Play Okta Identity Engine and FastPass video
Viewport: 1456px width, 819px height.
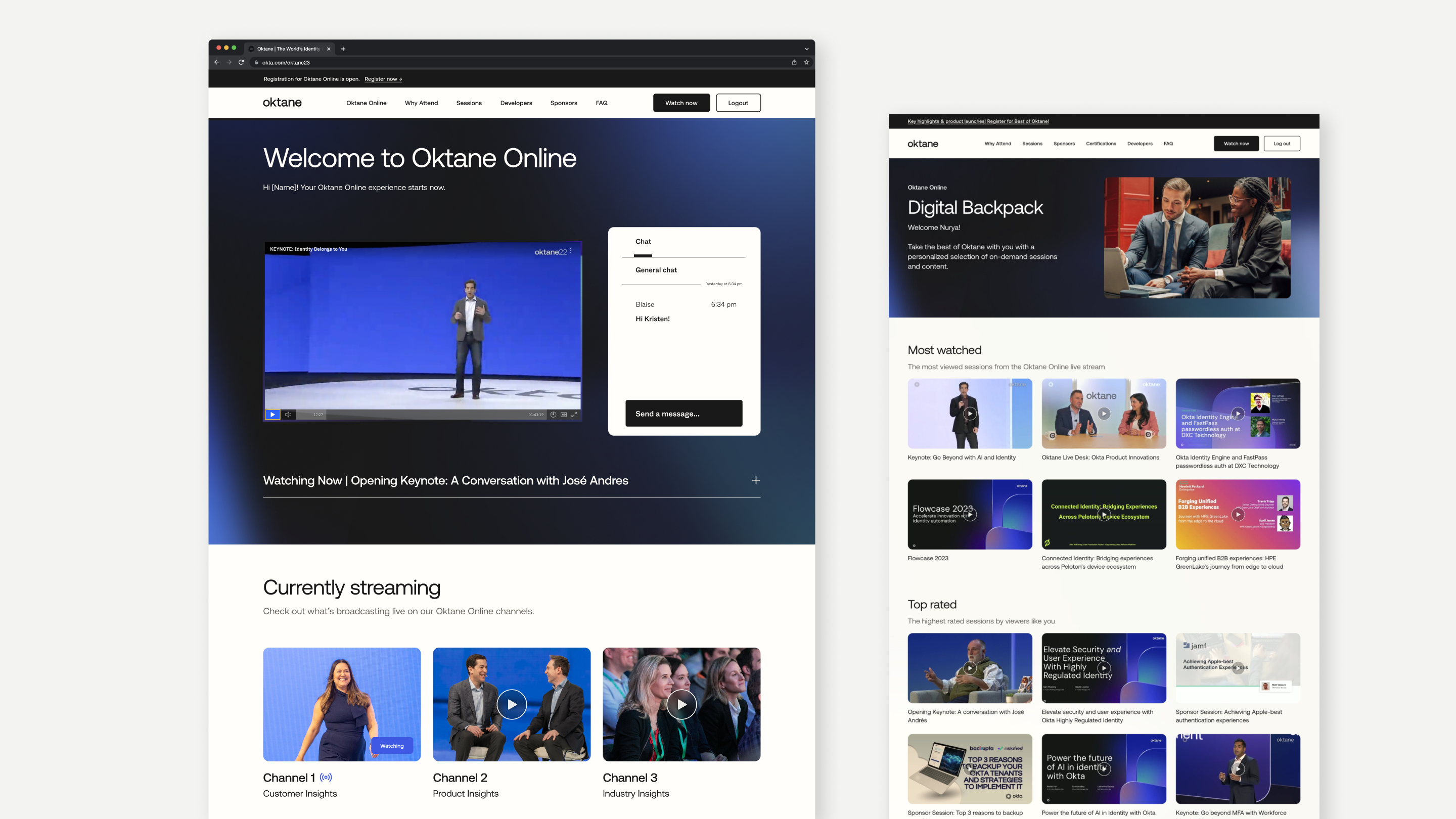coord(1238,414)
